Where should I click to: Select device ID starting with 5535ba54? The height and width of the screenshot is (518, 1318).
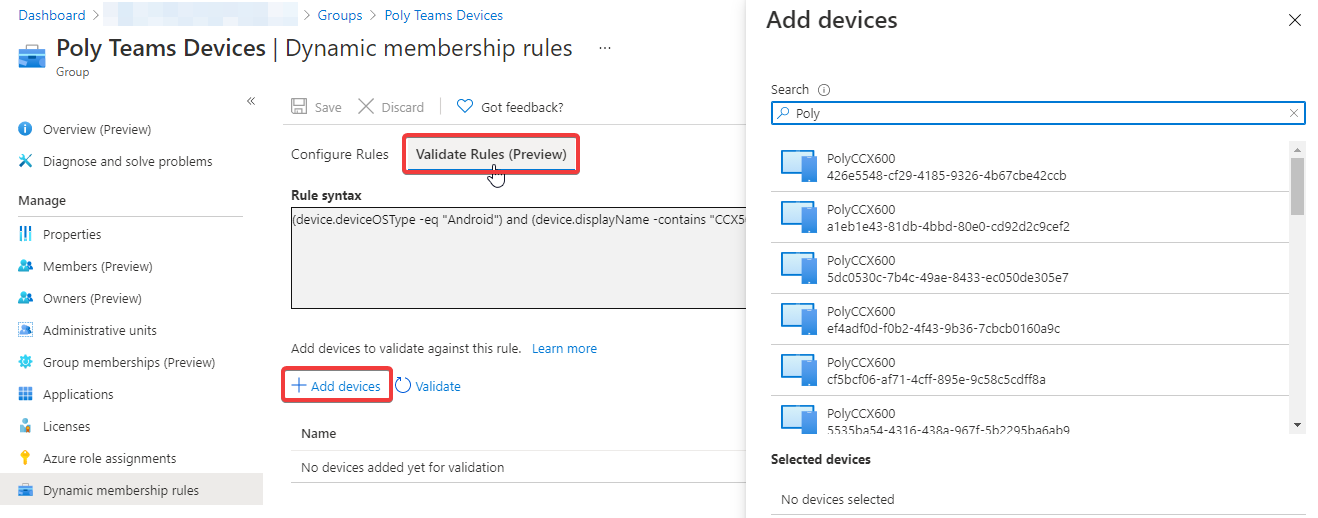(948, 430)
